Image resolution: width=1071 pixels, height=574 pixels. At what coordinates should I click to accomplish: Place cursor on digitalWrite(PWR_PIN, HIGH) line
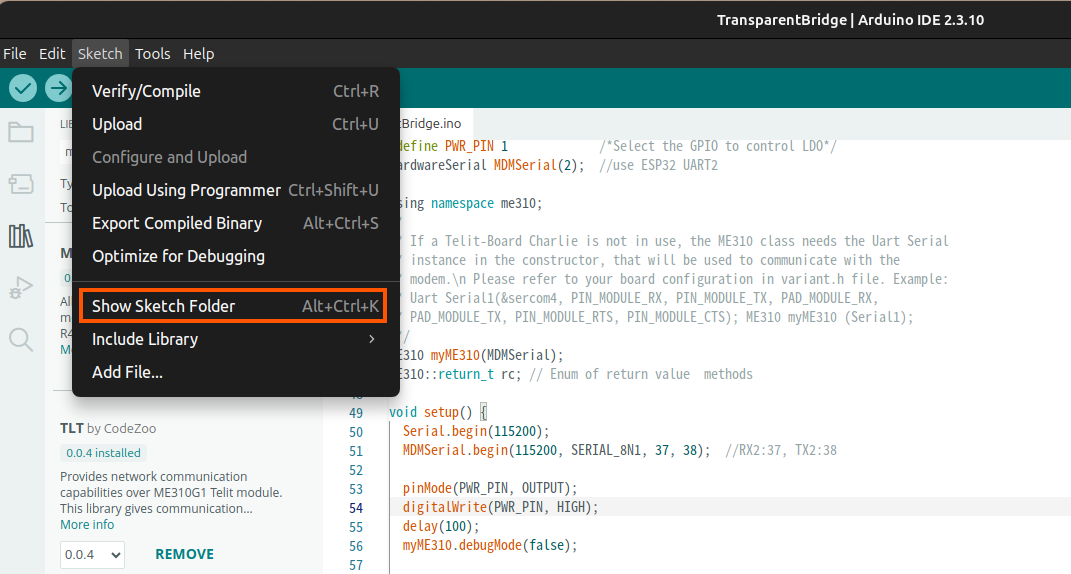[x=500, y=507]
